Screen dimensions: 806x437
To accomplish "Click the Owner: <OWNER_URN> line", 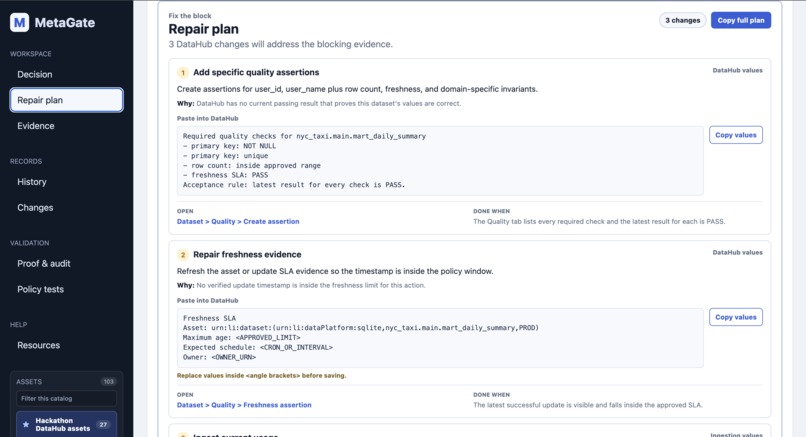I will tap(219, 357).
